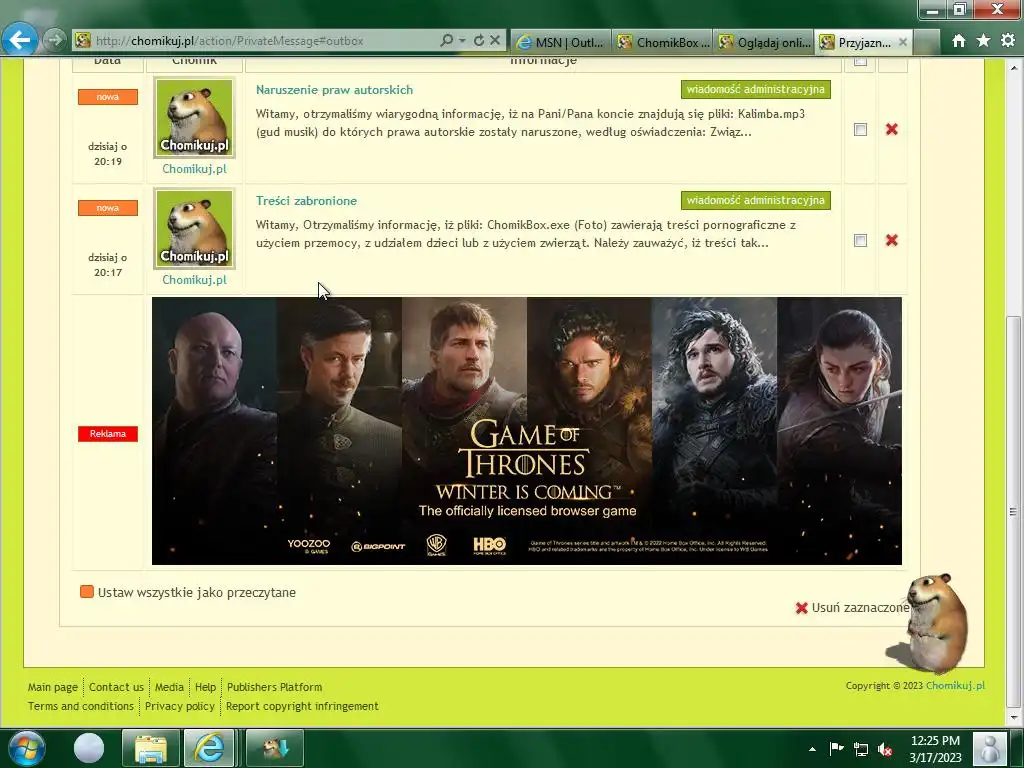The height and width of the screenshot is (768, 1024).
Task: Open the round orb icon on taskbar
Action: (x=89, y=748)
